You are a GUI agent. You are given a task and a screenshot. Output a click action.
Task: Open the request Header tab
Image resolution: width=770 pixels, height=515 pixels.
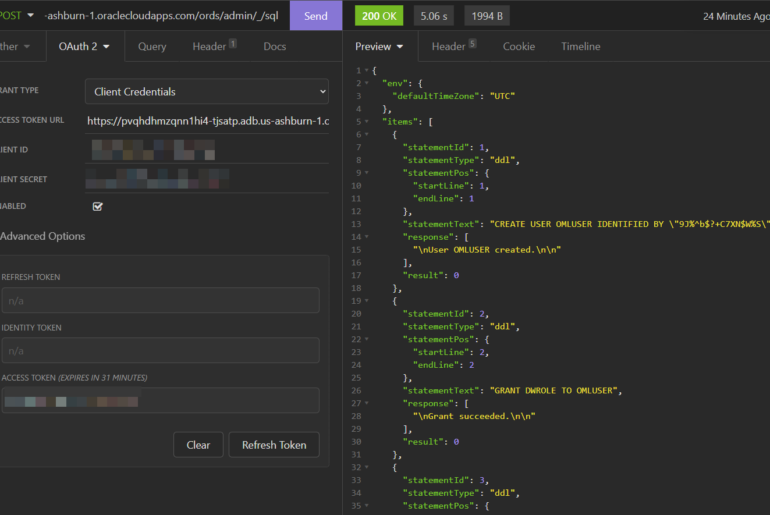[x=214, y=47]
